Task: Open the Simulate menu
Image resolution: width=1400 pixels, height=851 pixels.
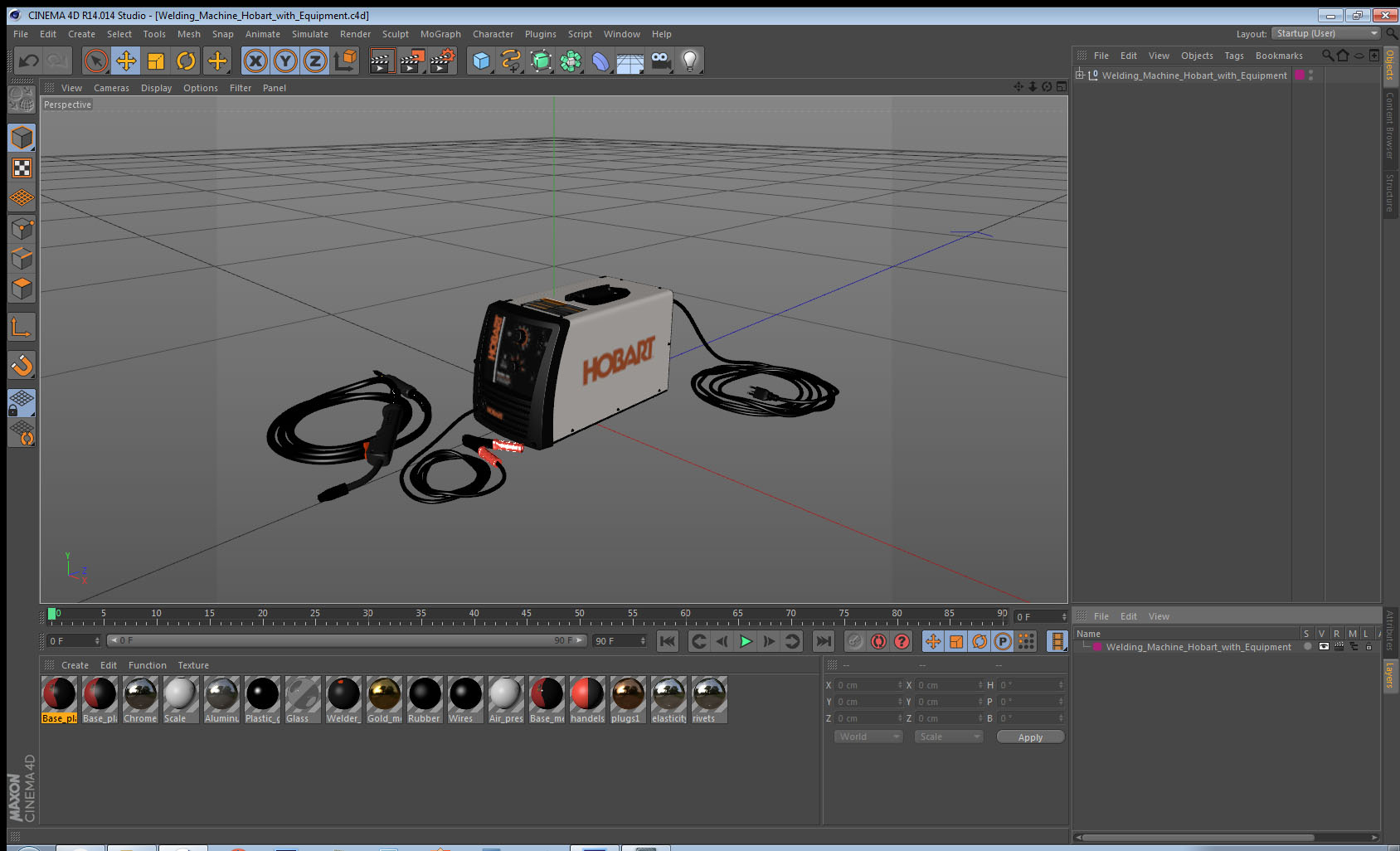Action: (310, 34)
